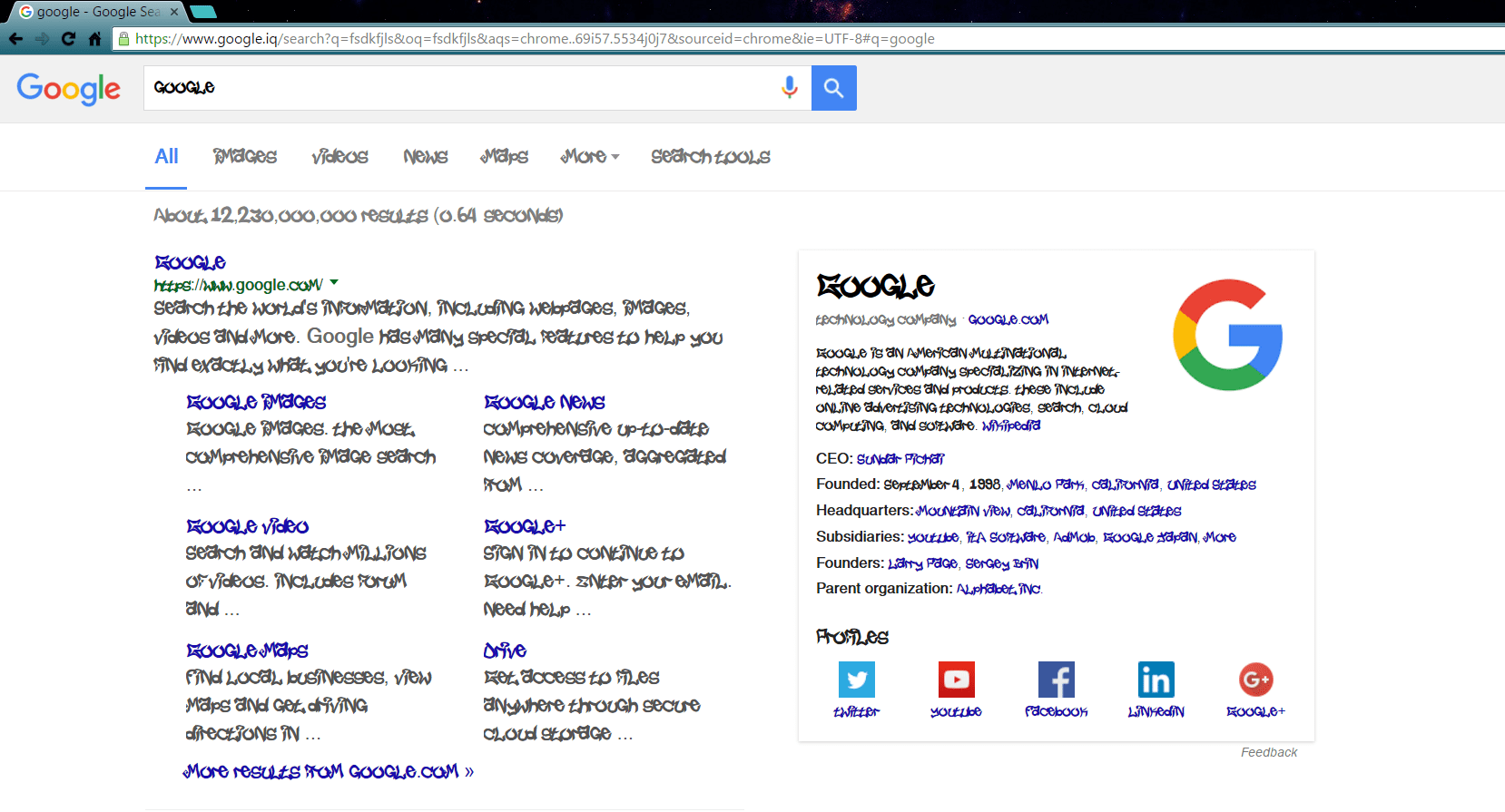Click the browser address bar URL
The width and height of the screenshot is (1505, 812).
point(535,39)
